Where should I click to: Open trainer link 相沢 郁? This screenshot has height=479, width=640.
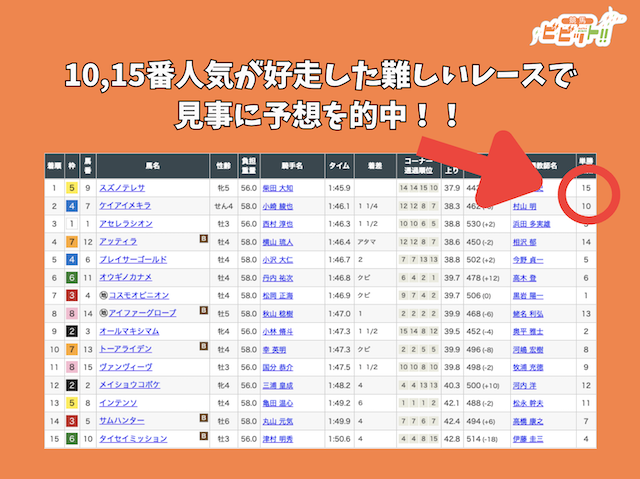pos(524,242)
